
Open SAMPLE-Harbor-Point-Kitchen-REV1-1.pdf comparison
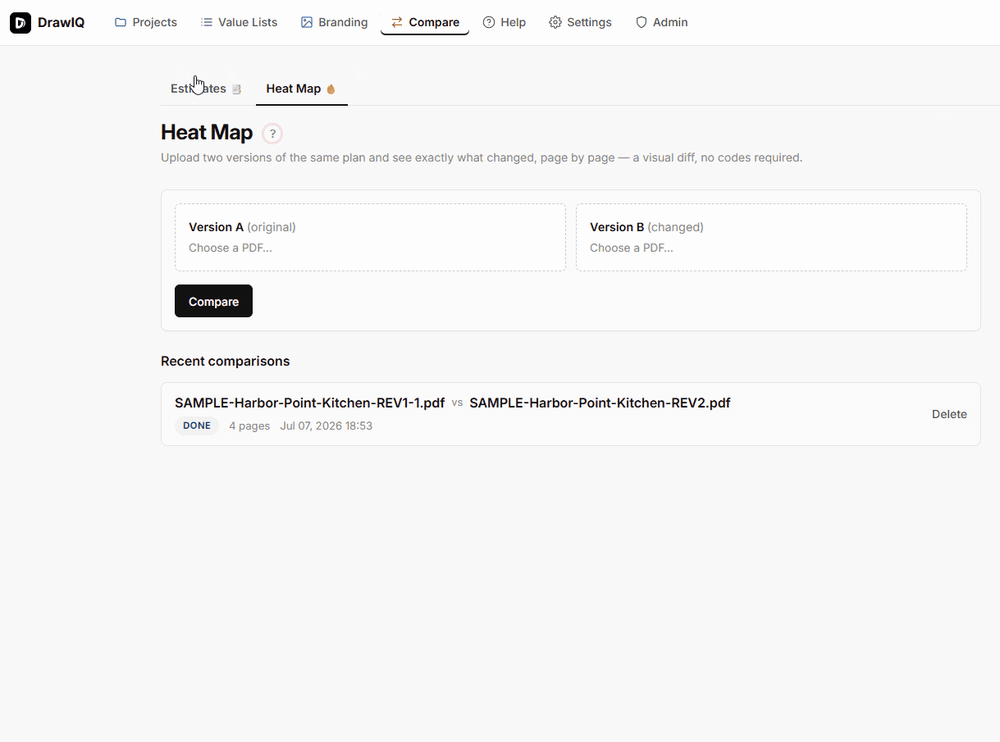point(309,403)
